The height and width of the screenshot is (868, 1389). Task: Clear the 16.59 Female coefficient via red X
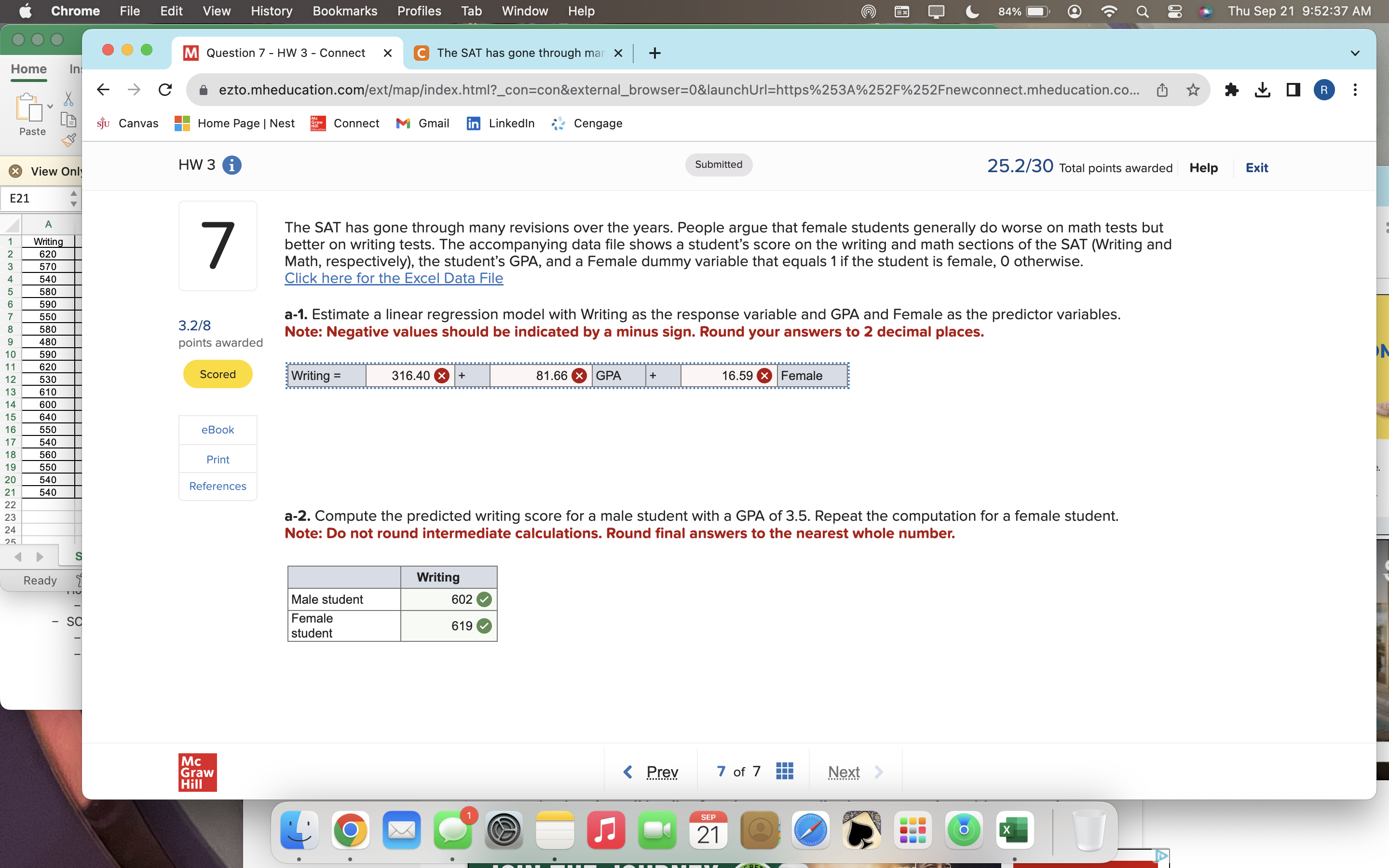(x=763, y=376)
